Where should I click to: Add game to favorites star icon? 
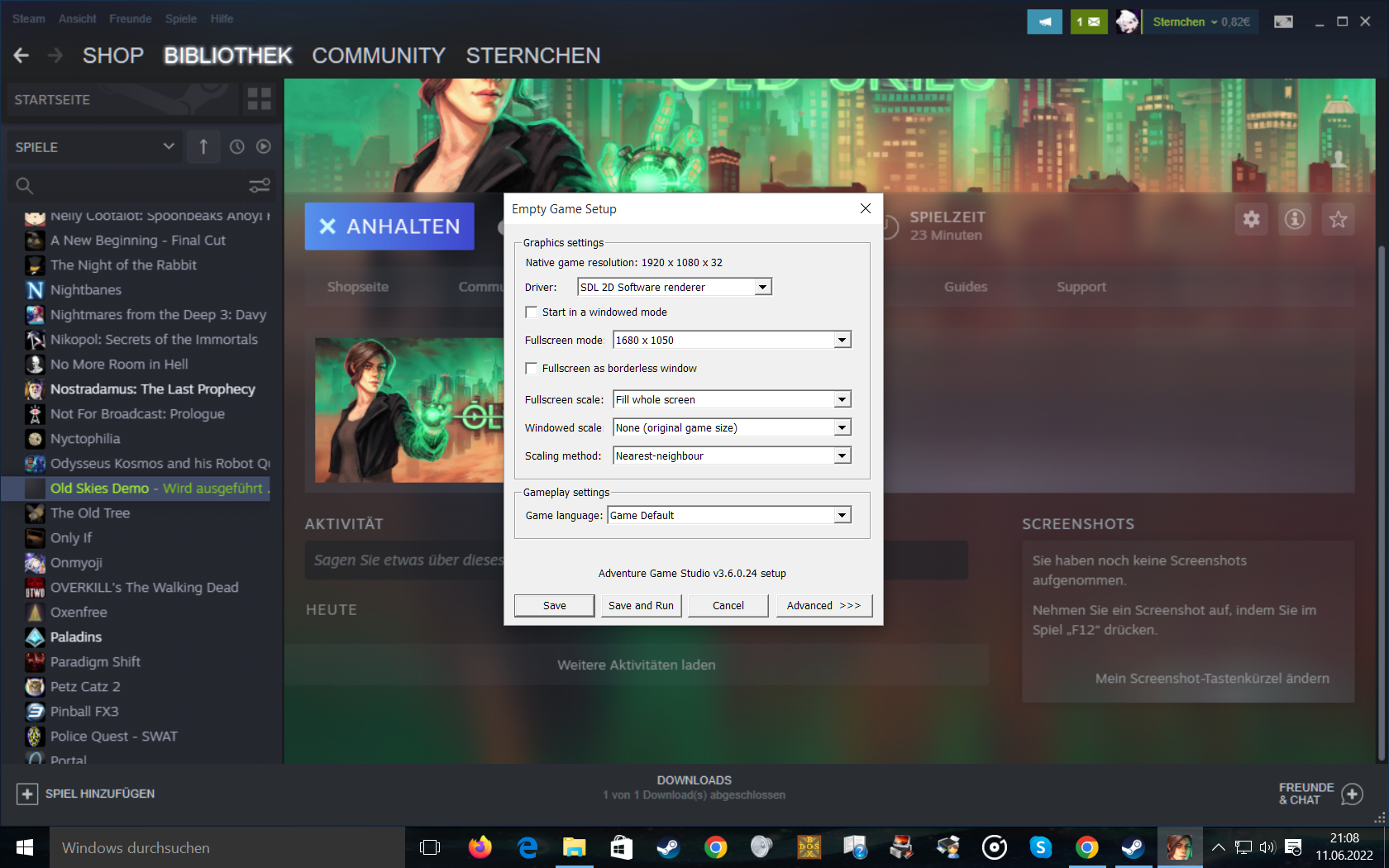[1338, 219]
